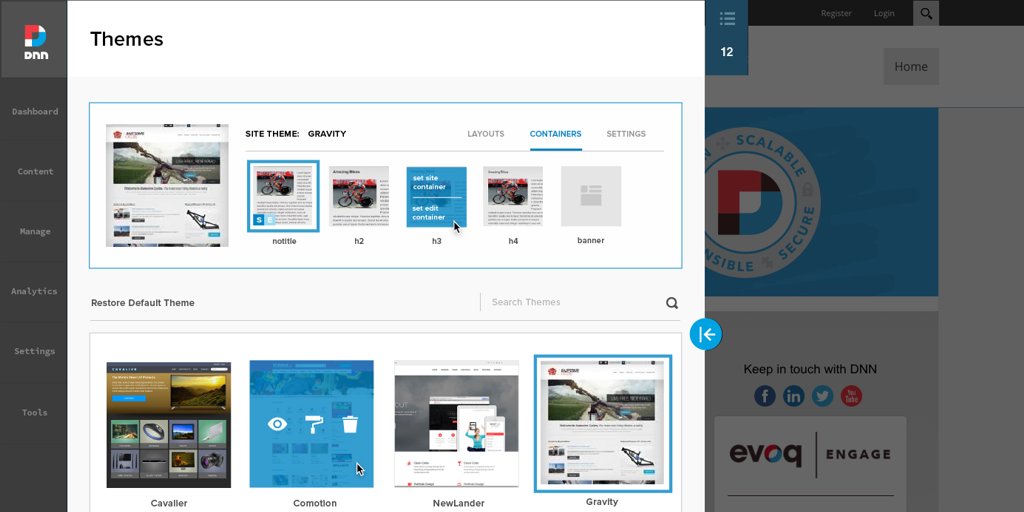Screen dimensions: 1024x512
Task: Click the Gravity site theme preview image
Action: coord(167,185)
